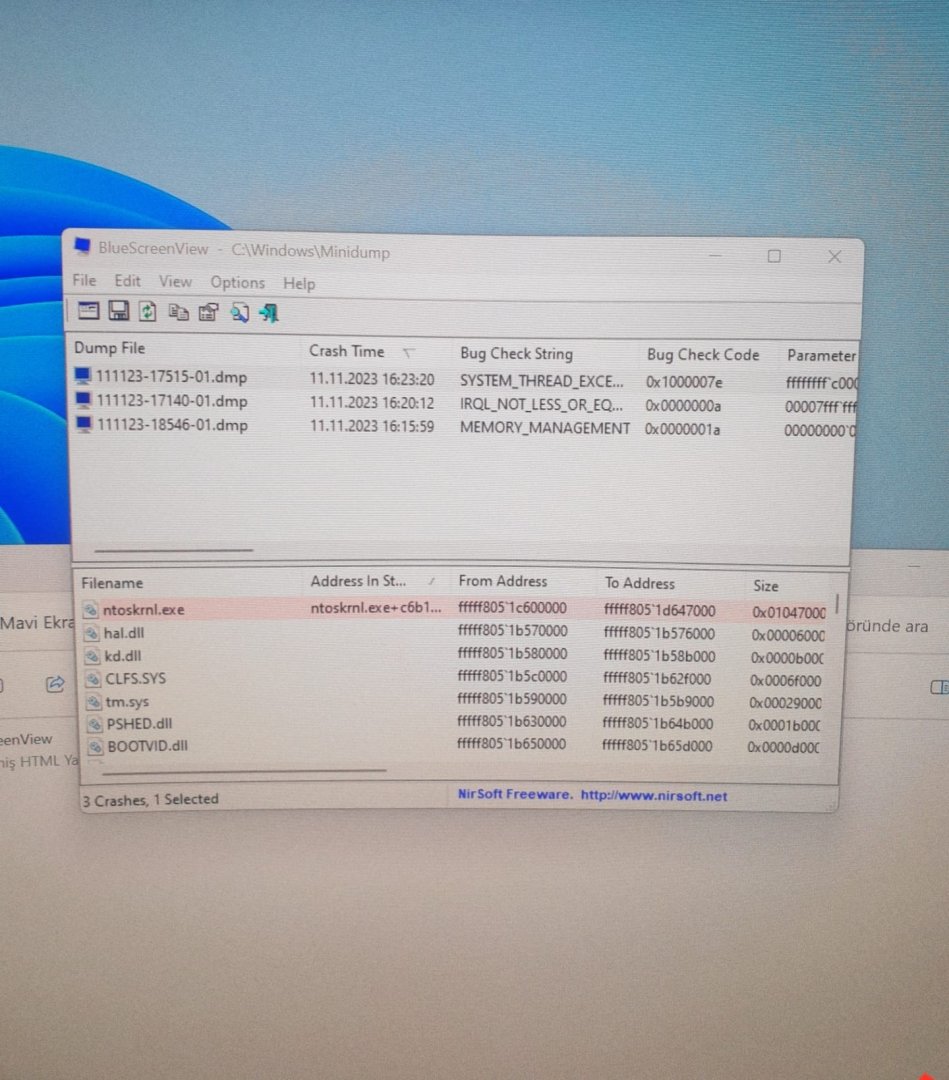Click the PSHED.dll file icon
Image resolution: width=949 pixels, height=1080 pixels.
(95, 724)
